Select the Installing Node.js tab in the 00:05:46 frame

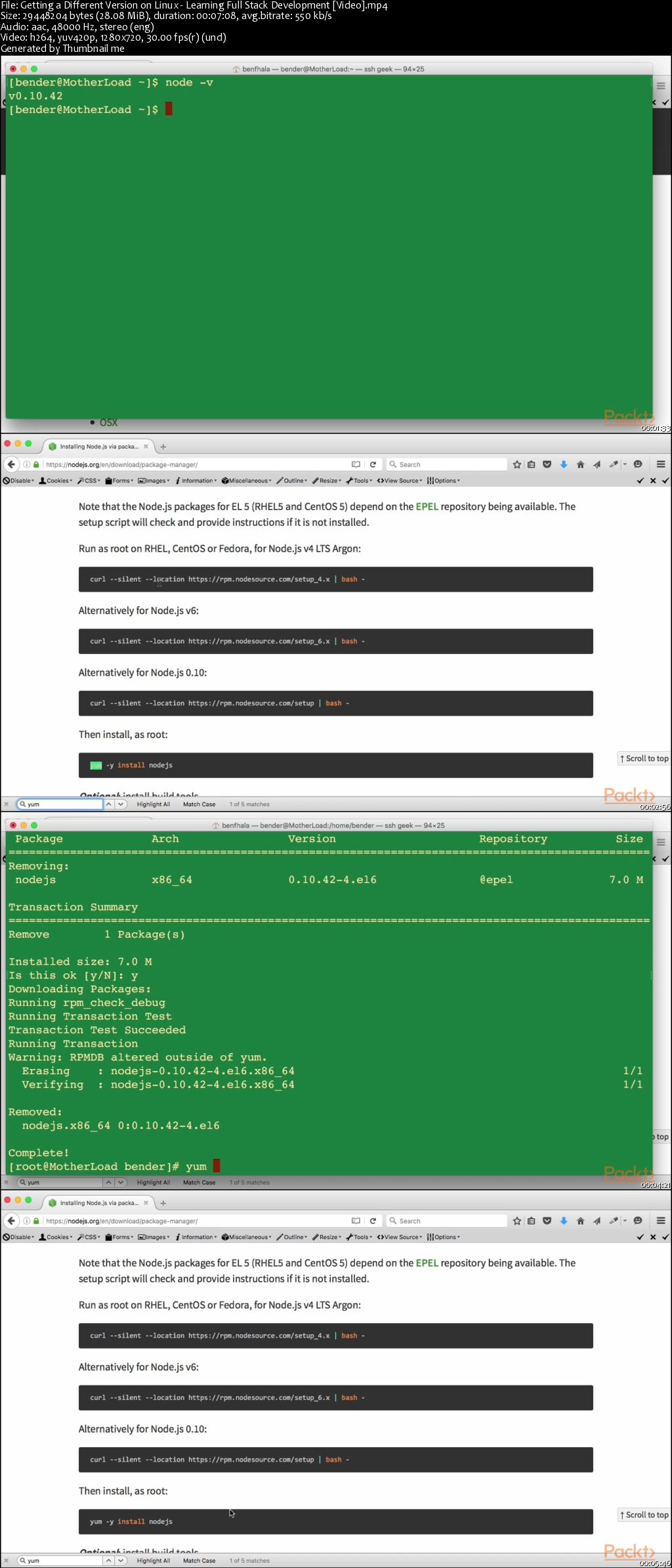pos(98,1203)
